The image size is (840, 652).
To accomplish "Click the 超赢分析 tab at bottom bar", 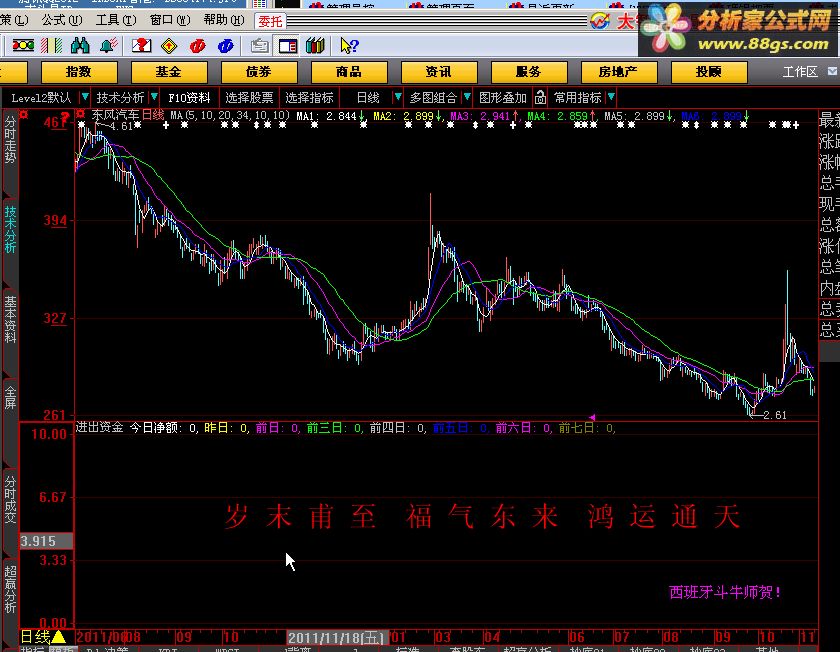I will pos(527,649).
